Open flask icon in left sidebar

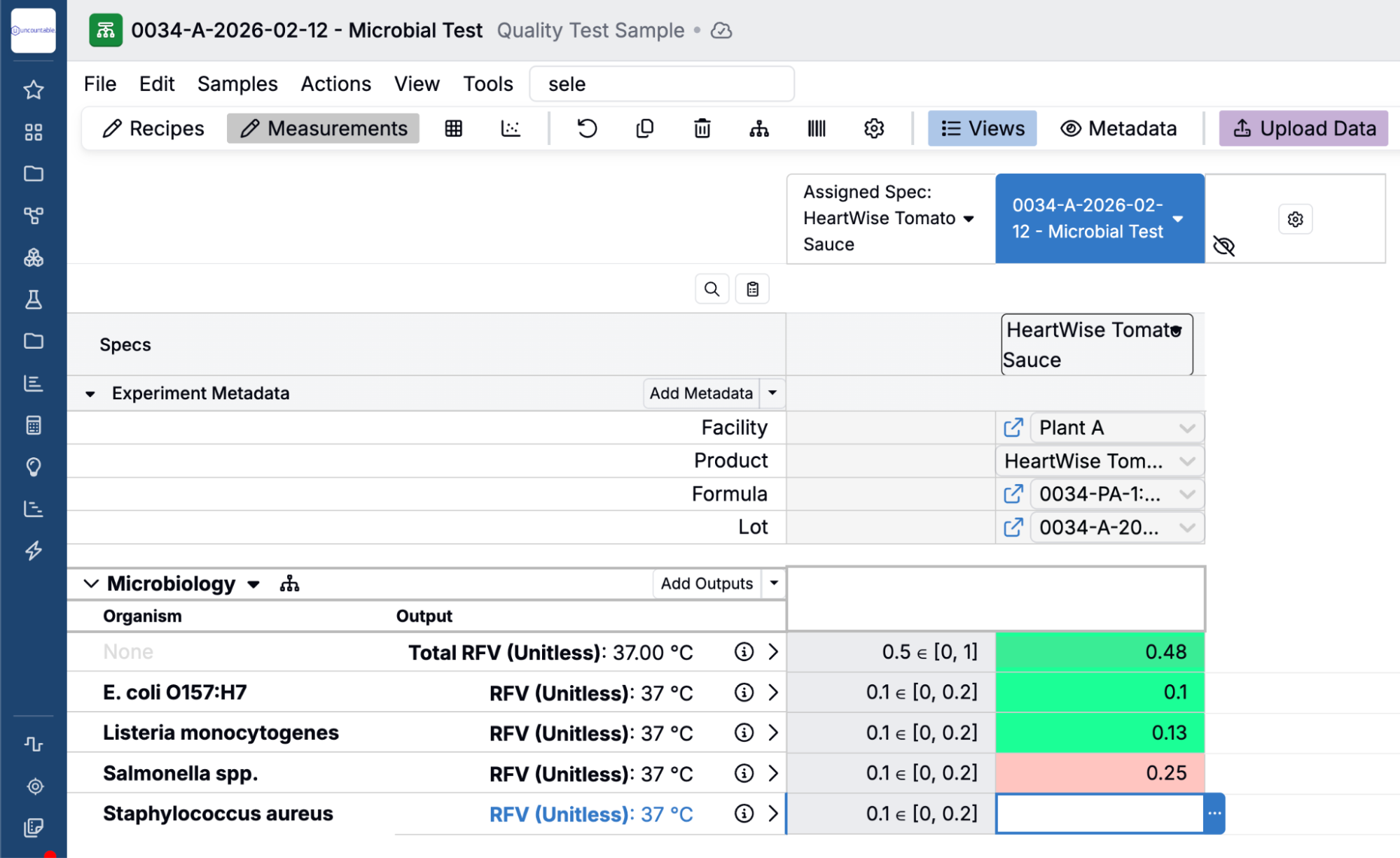pos(34,300)
